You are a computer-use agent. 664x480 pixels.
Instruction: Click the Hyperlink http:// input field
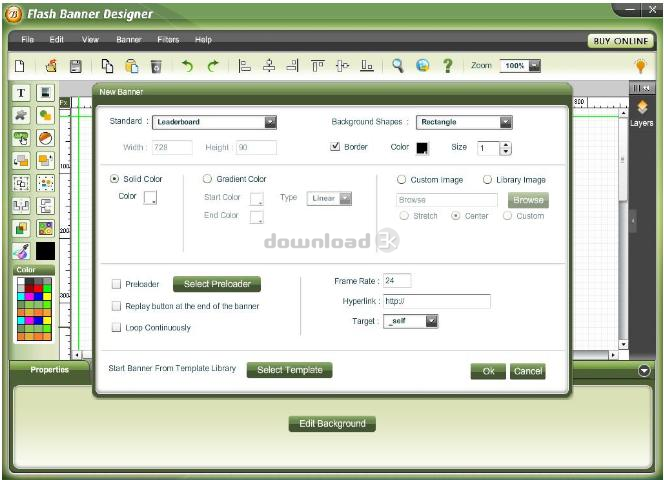437,301
